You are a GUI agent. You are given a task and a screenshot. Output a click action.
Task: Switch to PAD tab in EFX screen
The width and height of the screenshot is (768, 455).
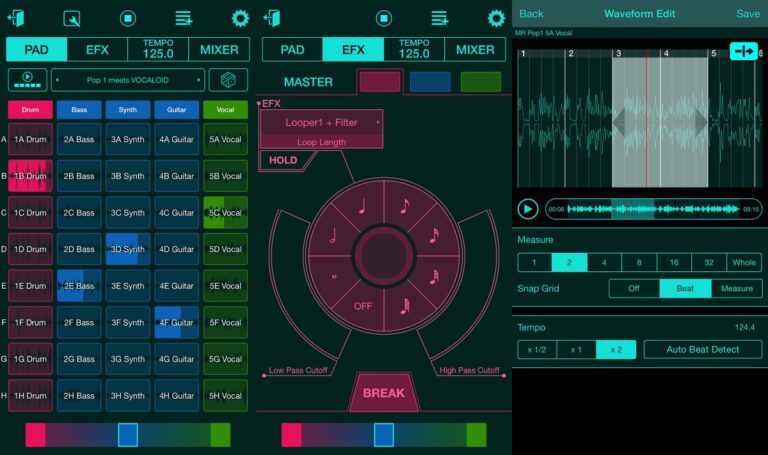[x=292, y=50]
